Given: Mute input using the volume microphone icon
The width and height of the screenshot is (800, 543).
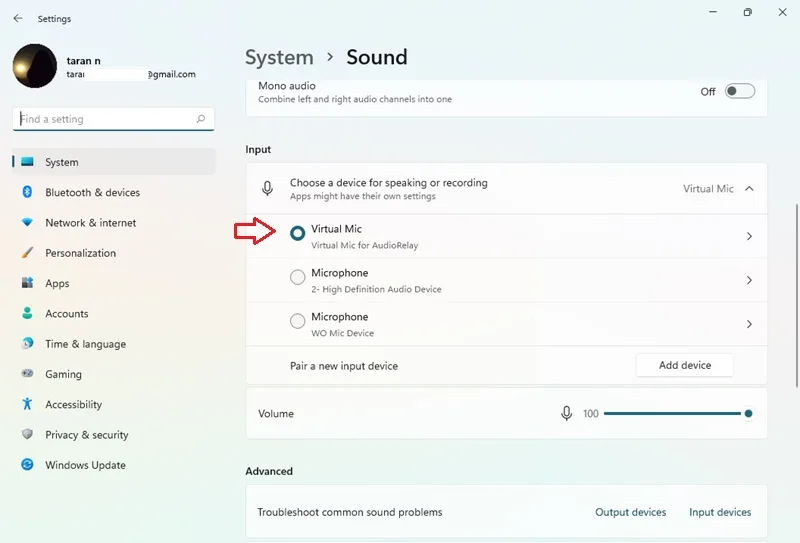Looking at the screenshot, I should (x=566, y=413).
